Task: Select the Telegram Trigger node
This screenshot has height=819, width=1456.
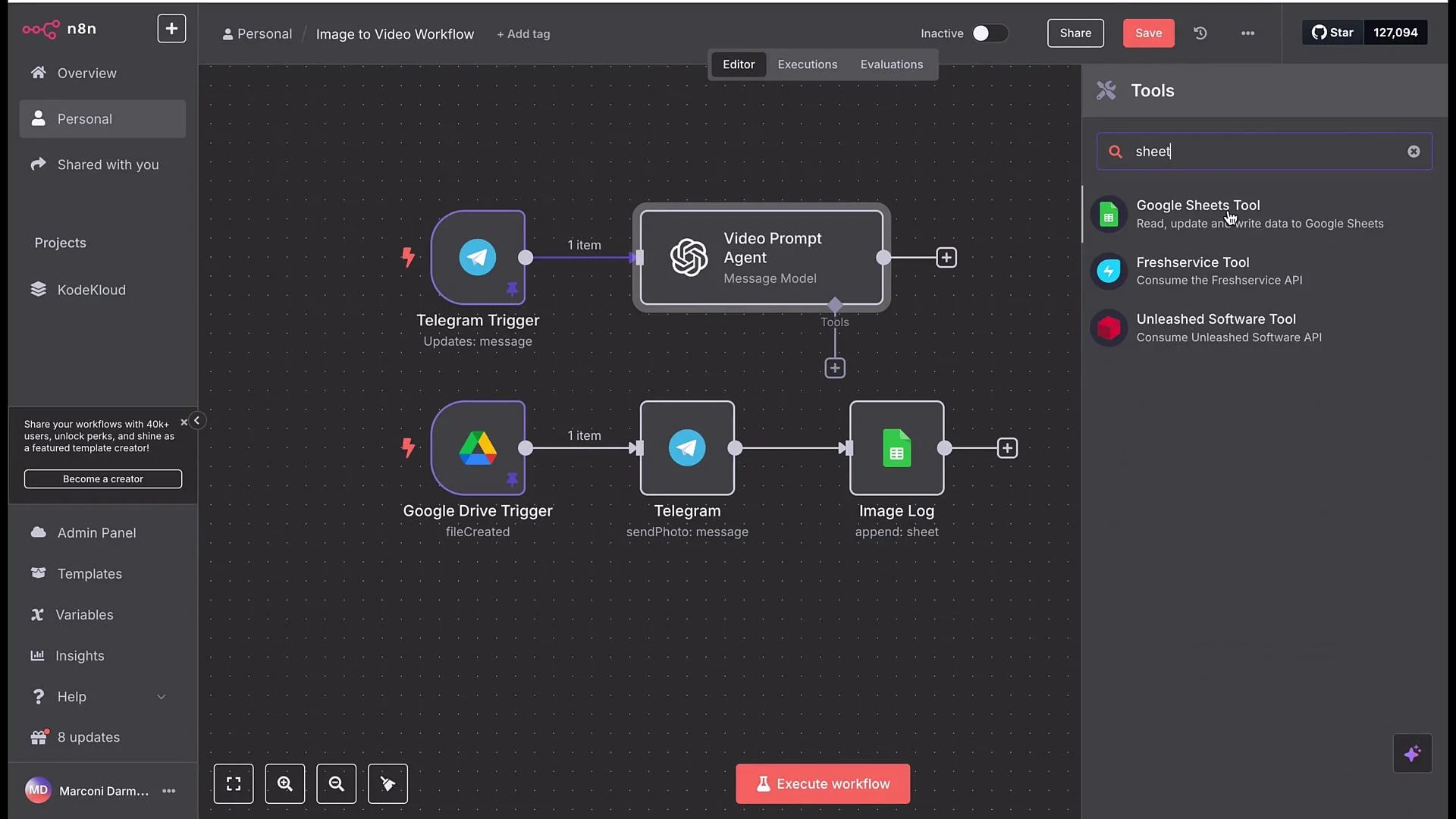Action: click(x=478, y=258)
